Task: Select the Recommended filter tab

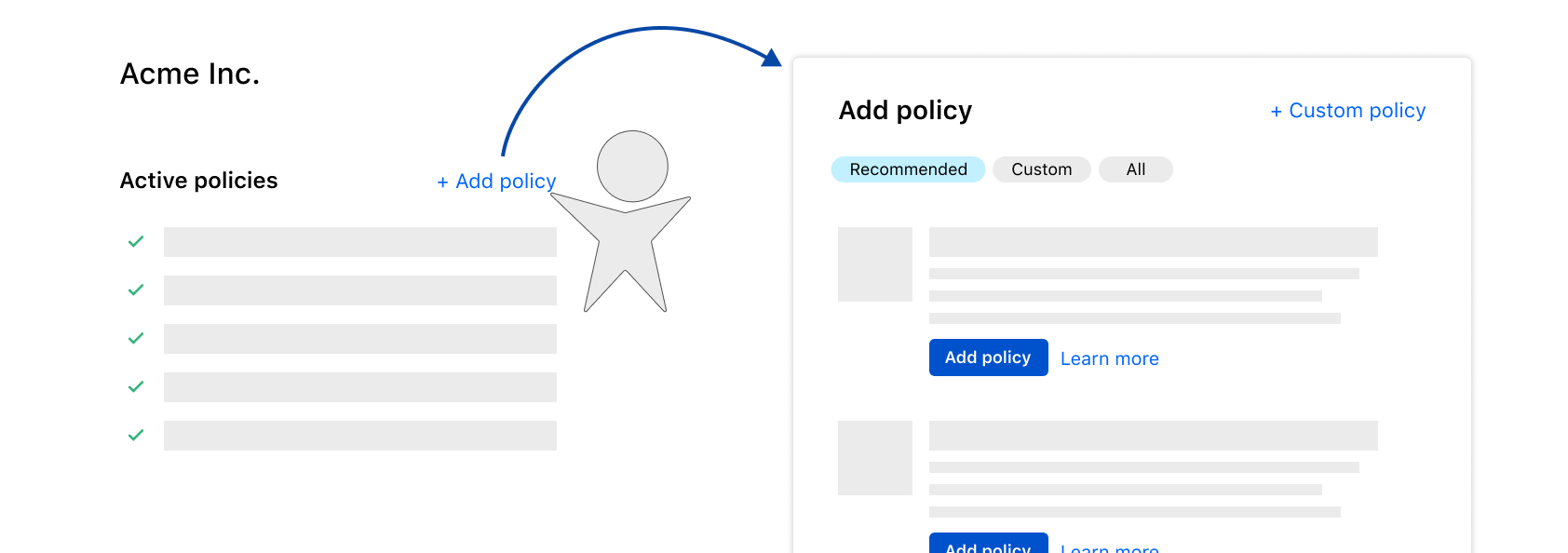Action: (908, 169)
